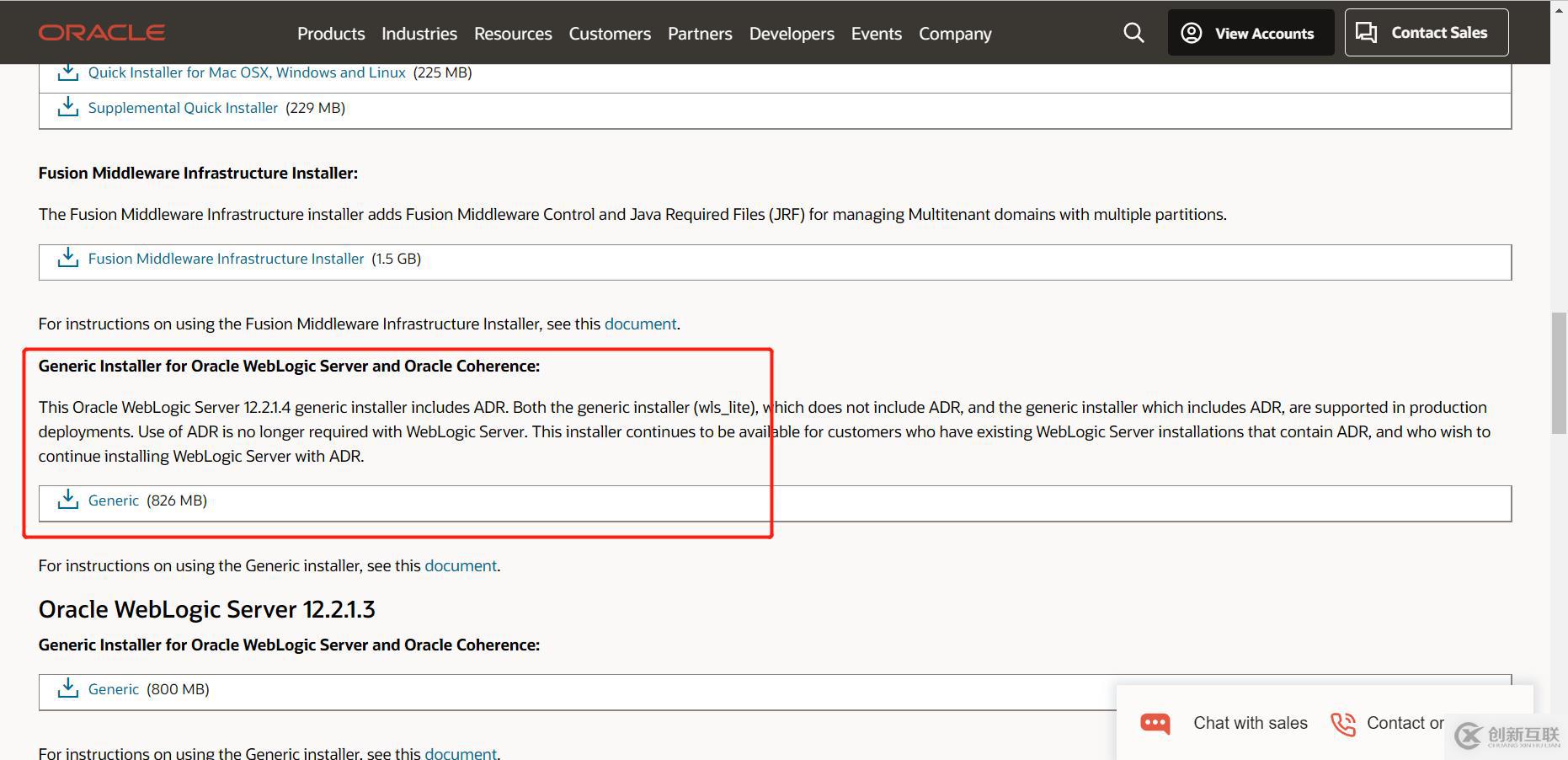Click the Oracle WebLogic Server 12.2.1.3 heading
Viewport: 1568px width, 760px height.
tap(206, 609)
